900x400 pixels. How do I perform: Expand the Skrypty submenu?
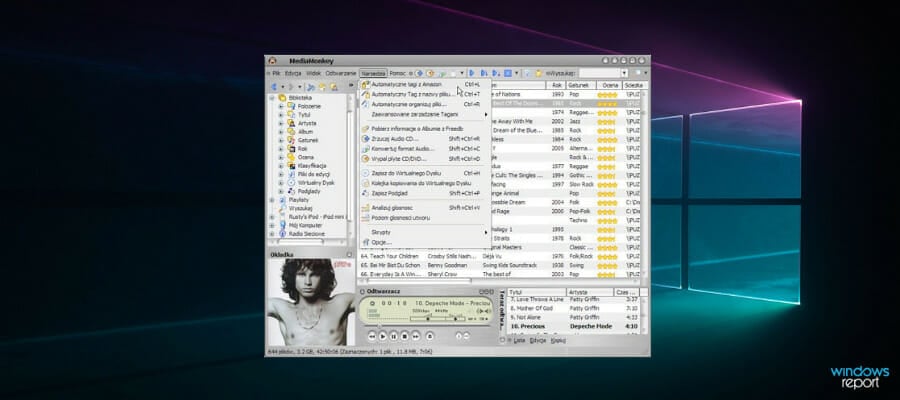tap(425, 232)
